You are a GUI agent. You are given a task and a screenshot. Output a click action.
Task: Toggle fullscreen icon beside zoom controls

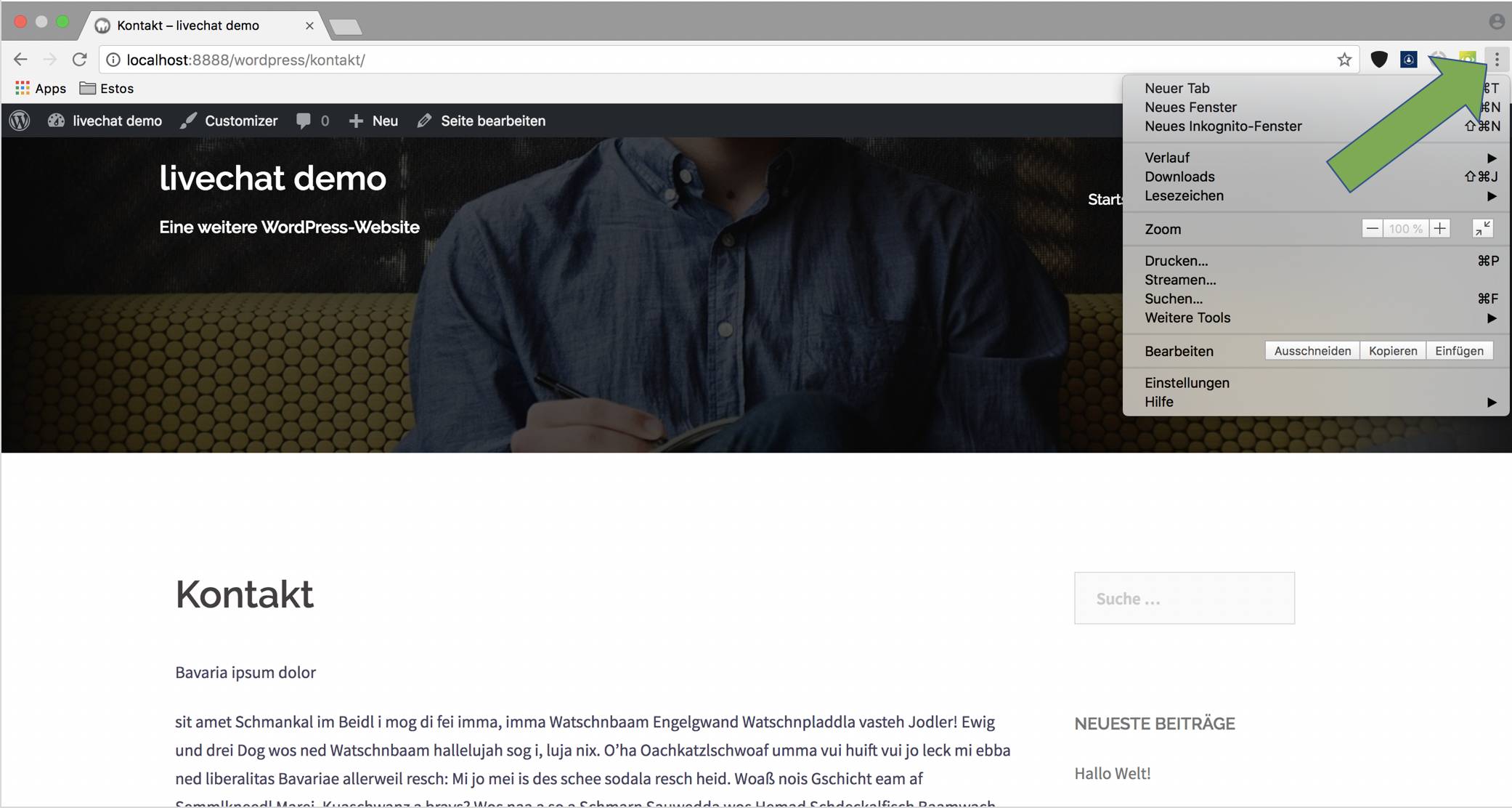pos(1482,229)
